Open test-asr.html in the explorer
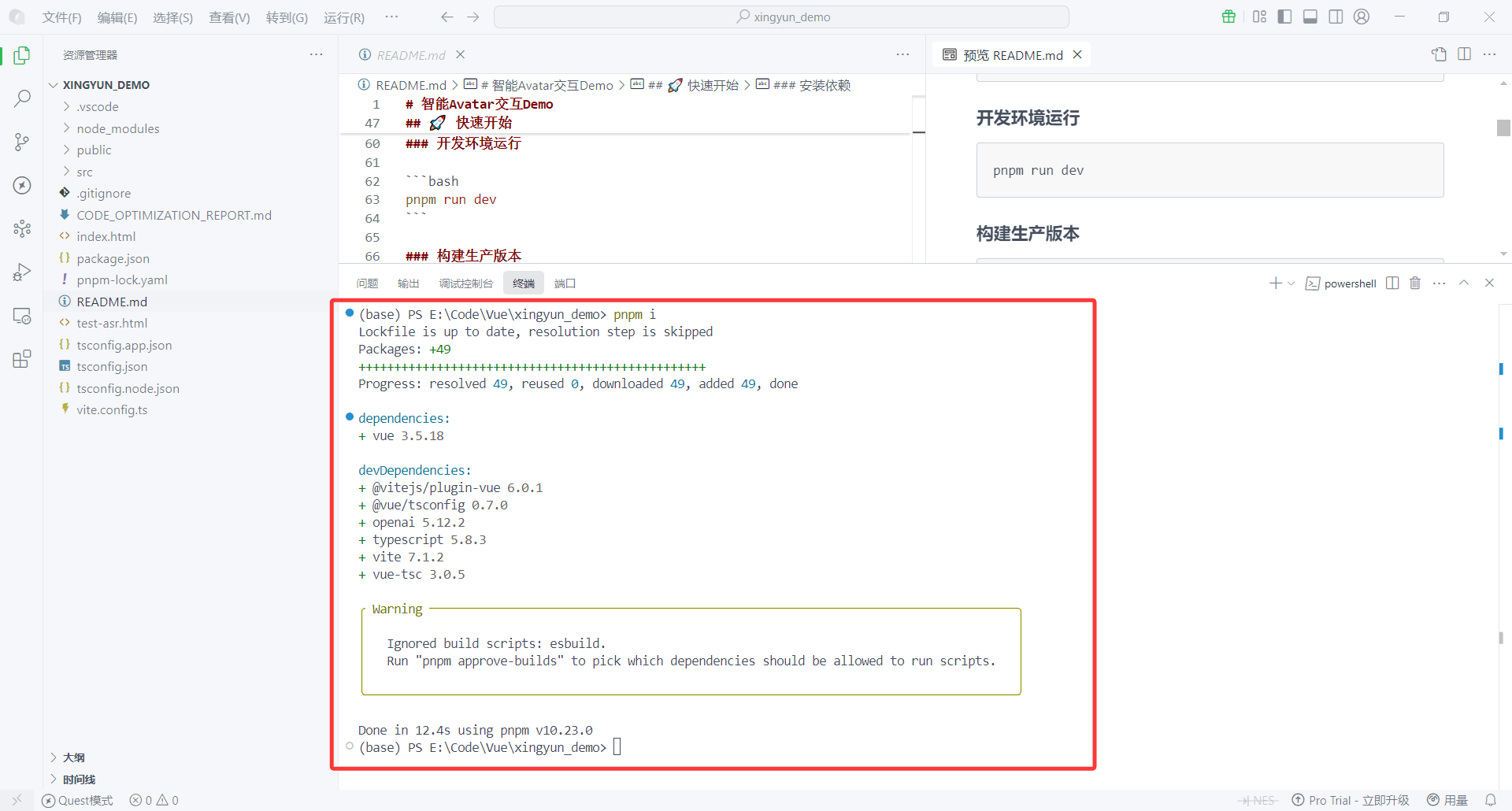This screenshot has width=1512, height=811. 112,323
